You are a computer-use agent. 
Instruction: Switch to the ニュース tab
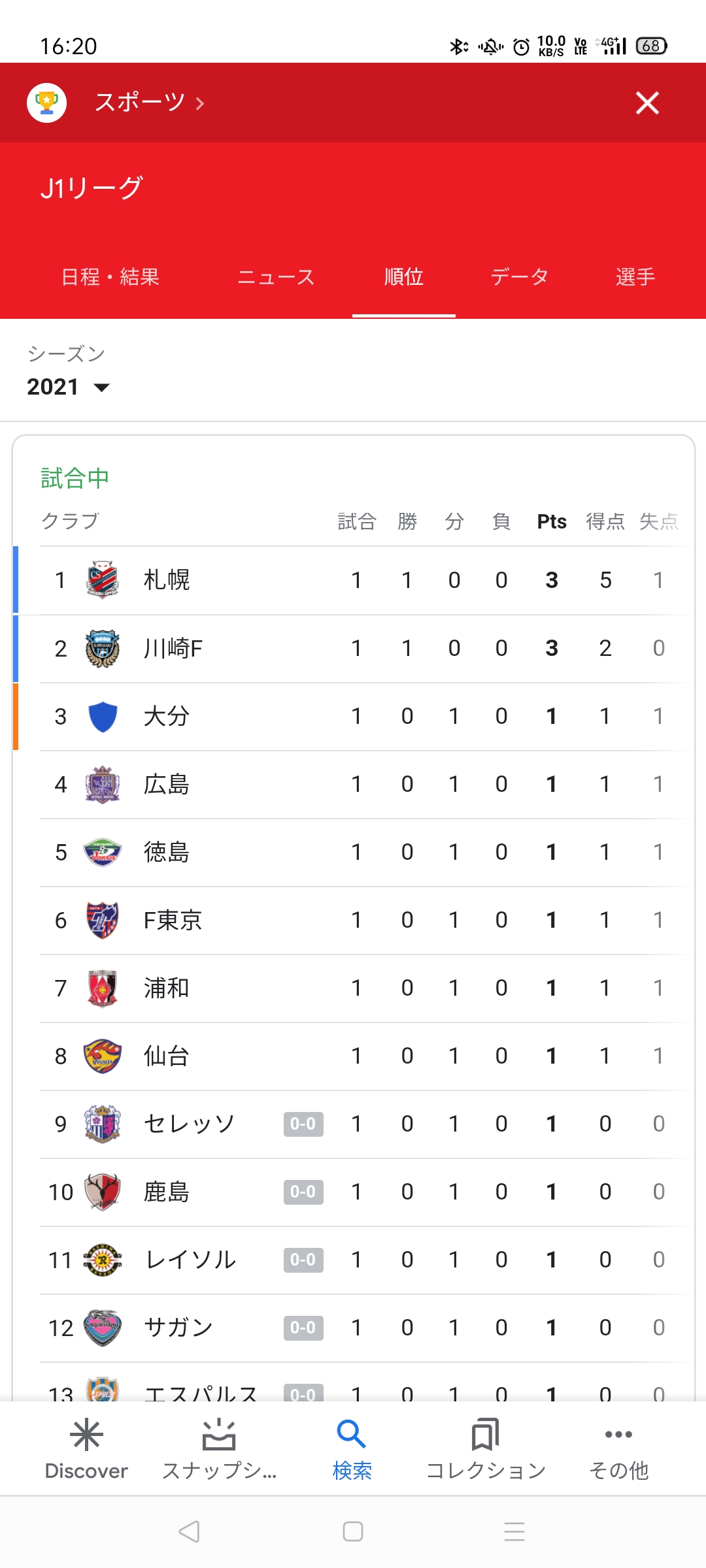[276, 277]
